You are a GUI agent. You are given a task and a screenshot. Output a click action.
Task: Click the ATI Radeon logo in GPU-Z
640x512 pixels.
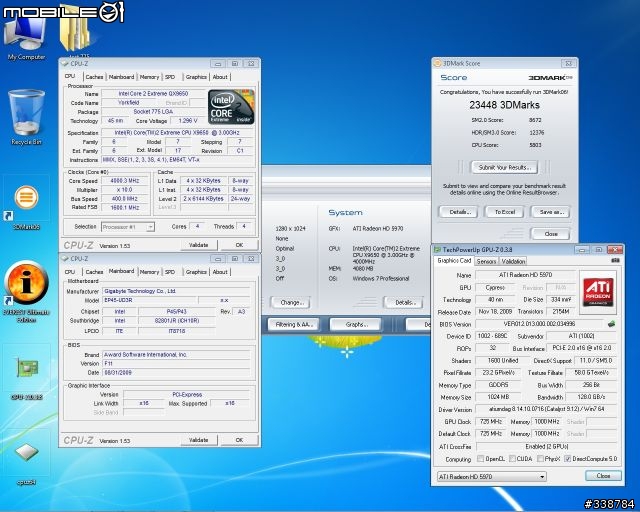click(598, 292)
